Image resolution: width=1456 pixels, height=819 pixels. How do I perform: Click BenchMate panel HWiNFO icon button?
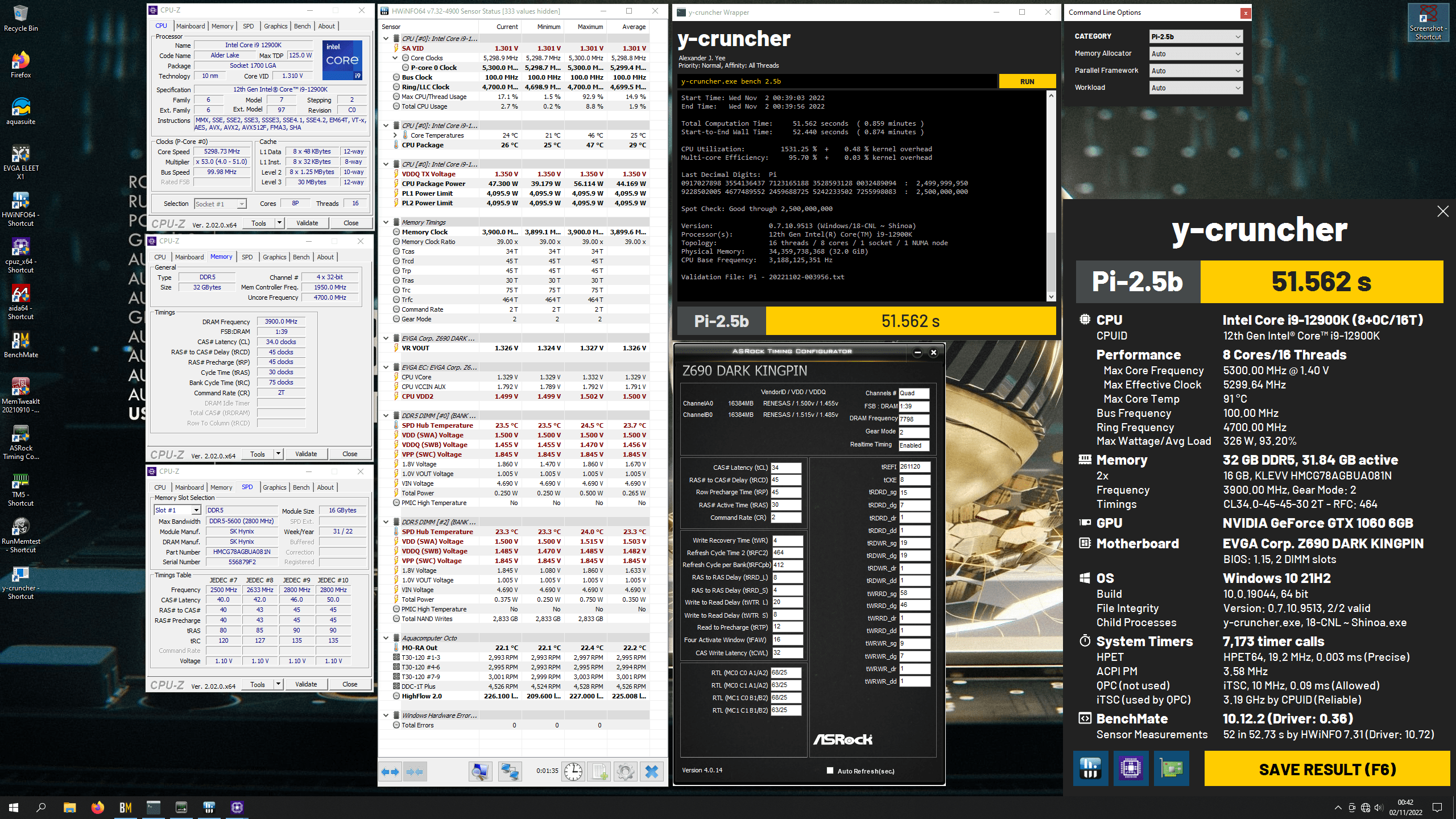(1090, 768)
